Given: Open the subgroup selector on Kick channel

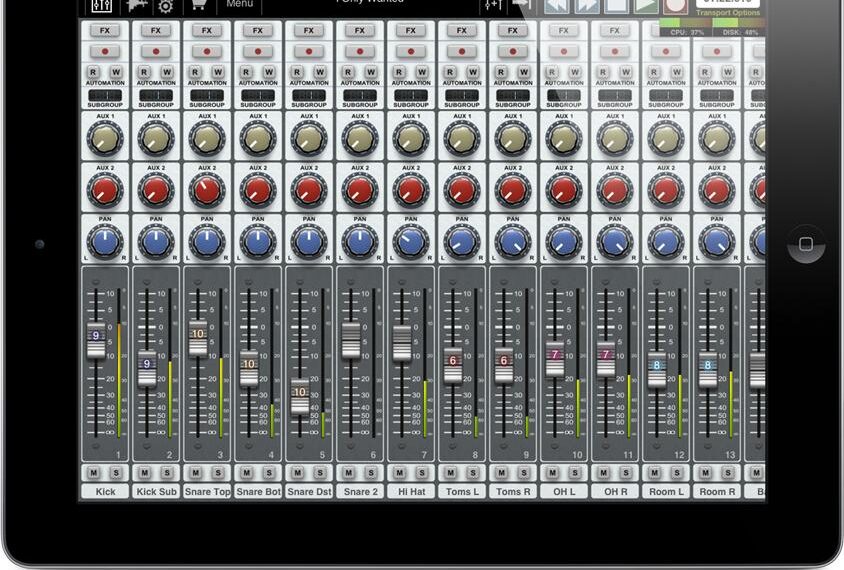Looking at the screenshot, I should click(105, 96).
